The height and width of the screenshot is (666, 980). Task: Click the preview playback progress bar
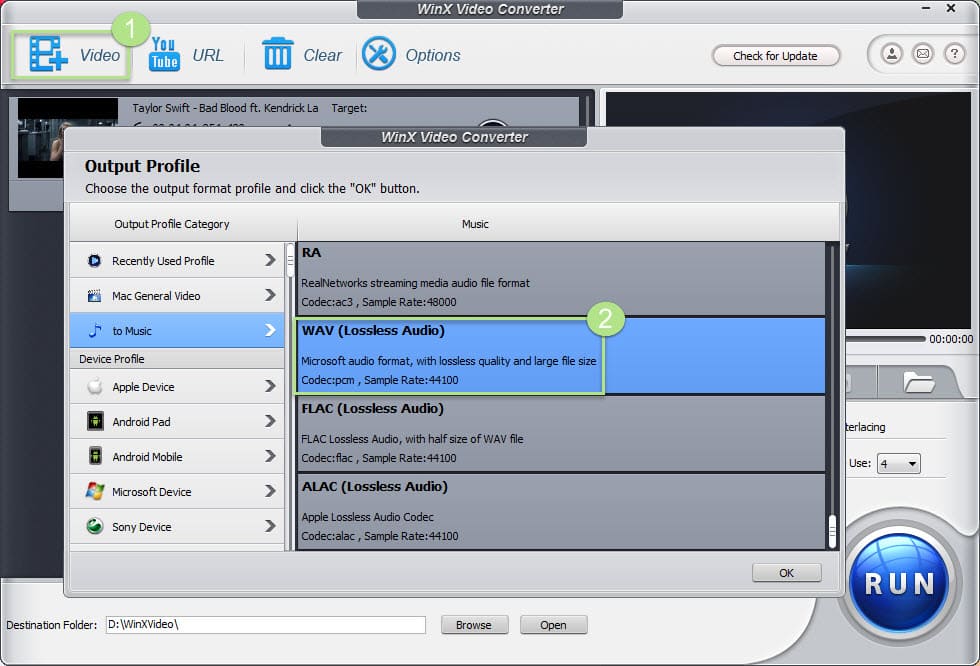pyautogui.click(x=885, y=339)
